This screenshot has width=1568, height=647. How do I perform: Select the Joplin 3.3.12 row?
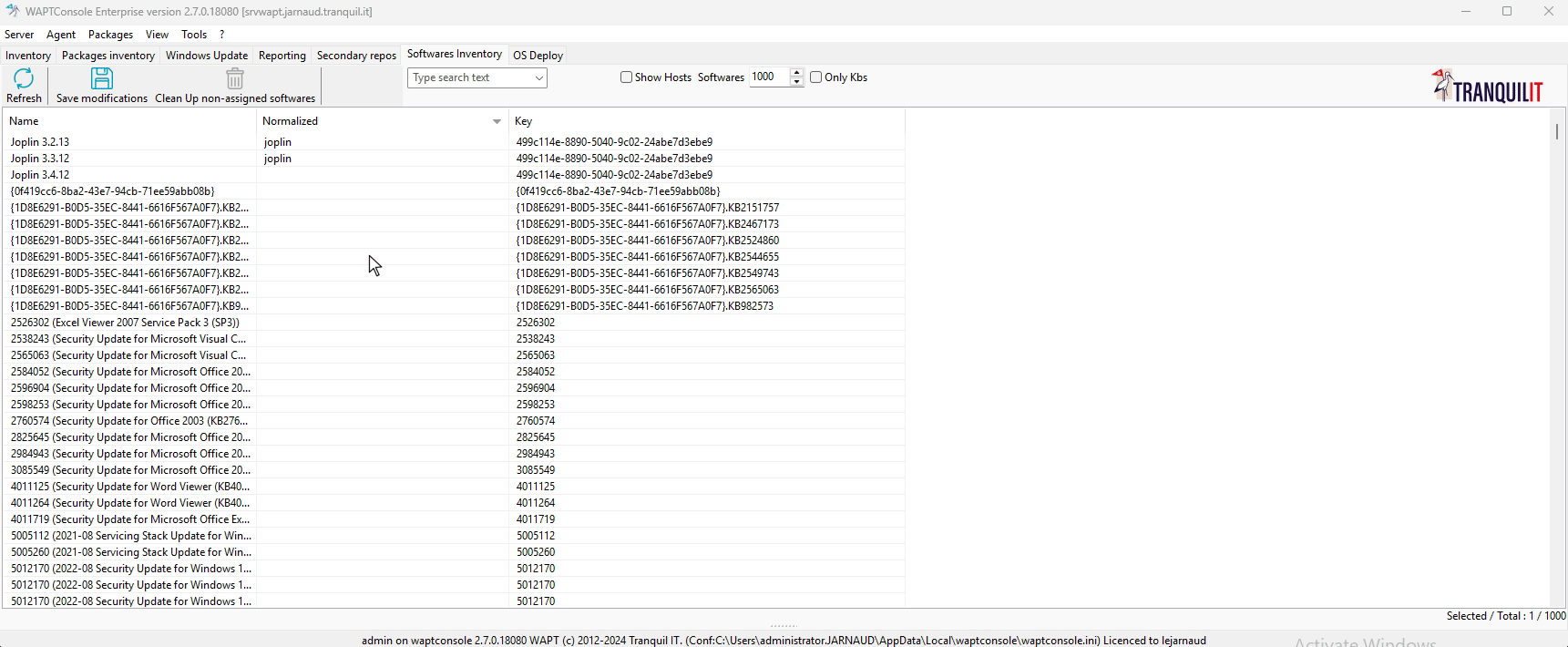(x=454, y=159)
